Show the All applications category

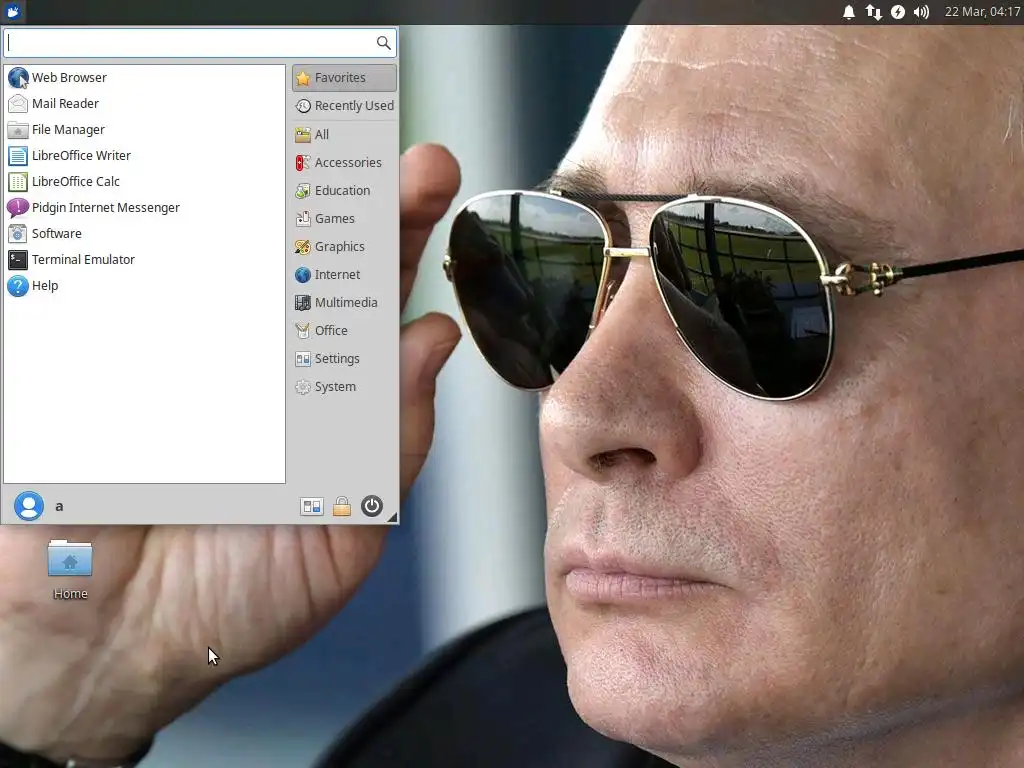tap(344, 135)
